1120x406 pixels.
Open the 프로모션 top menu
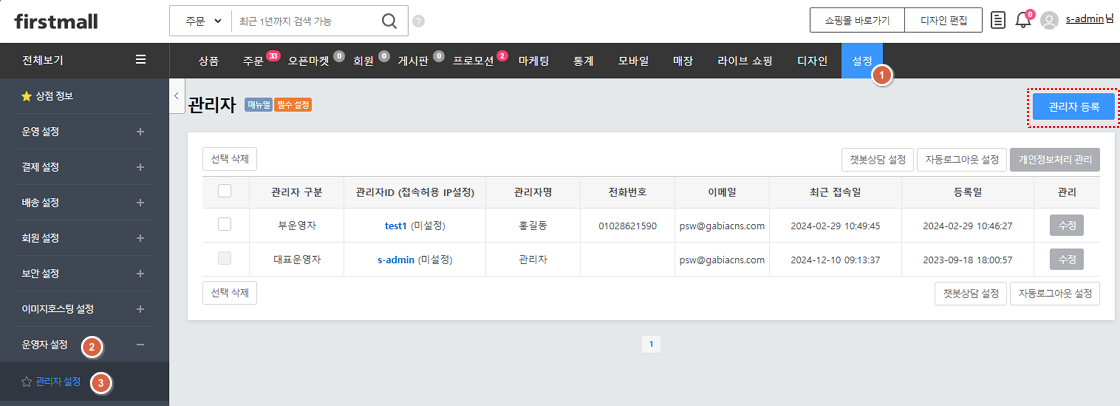[x=473, y=61]
